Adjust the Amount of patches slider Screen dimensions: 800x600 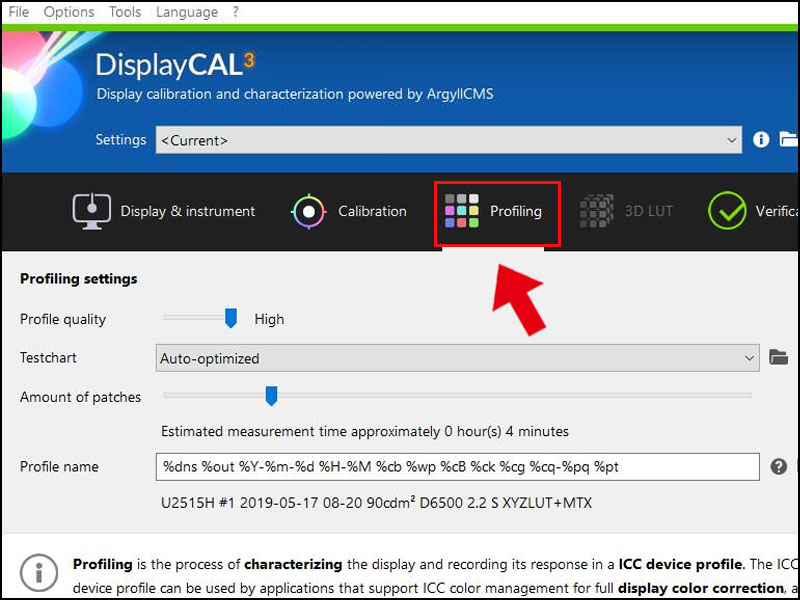pos(271,395)
